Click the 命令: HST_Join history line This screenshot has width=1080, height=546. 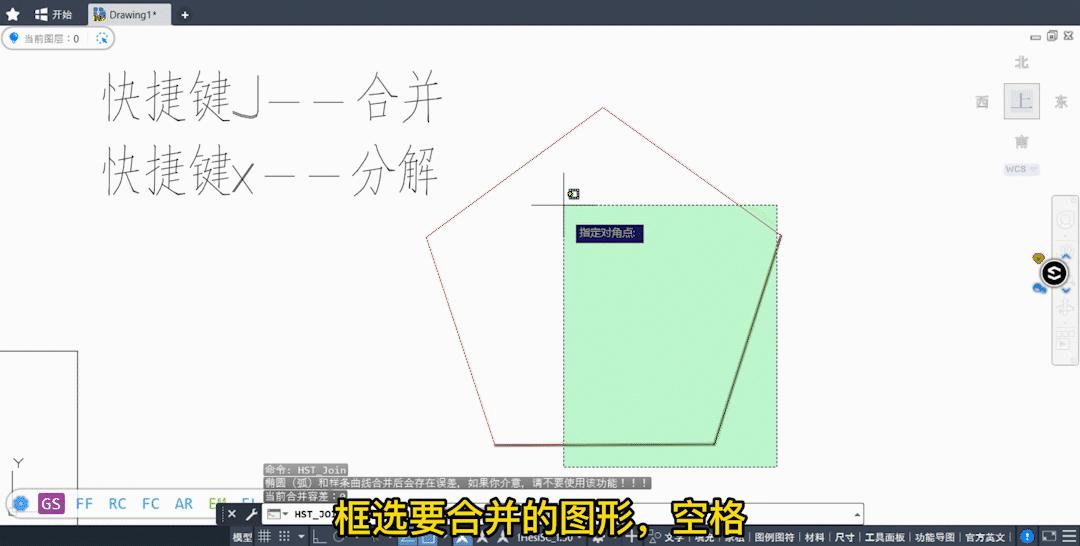click(x=305, y=470)
